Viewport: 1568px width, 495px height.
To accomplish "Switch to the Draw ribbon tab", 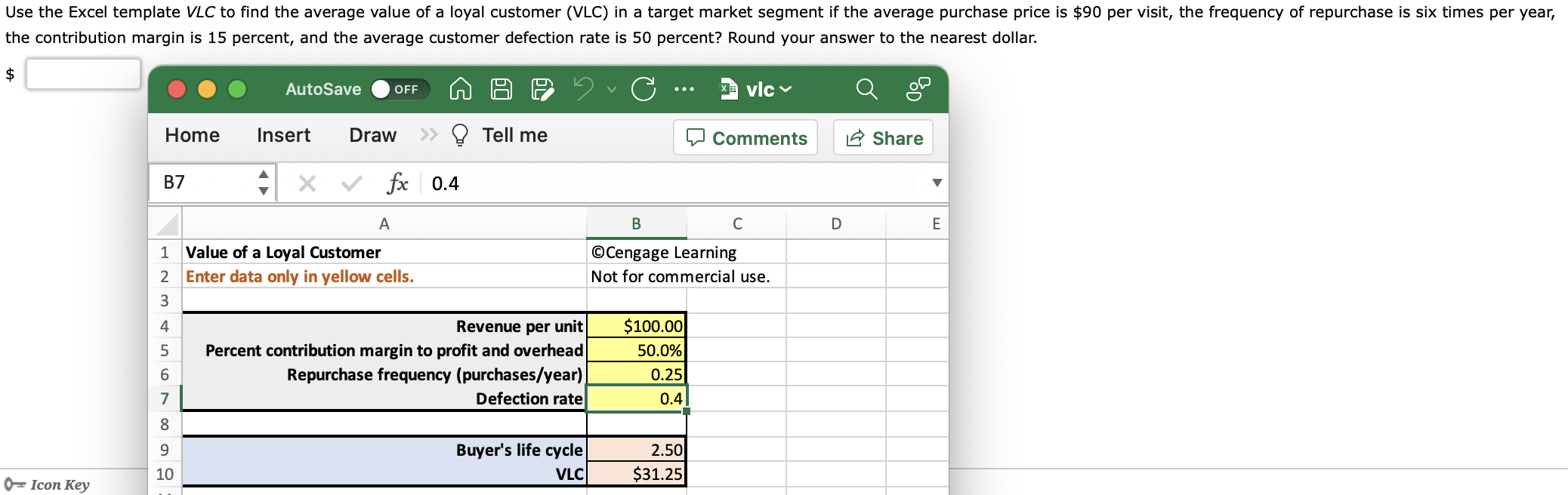I will pyautogui.click(x=372, y=135).
